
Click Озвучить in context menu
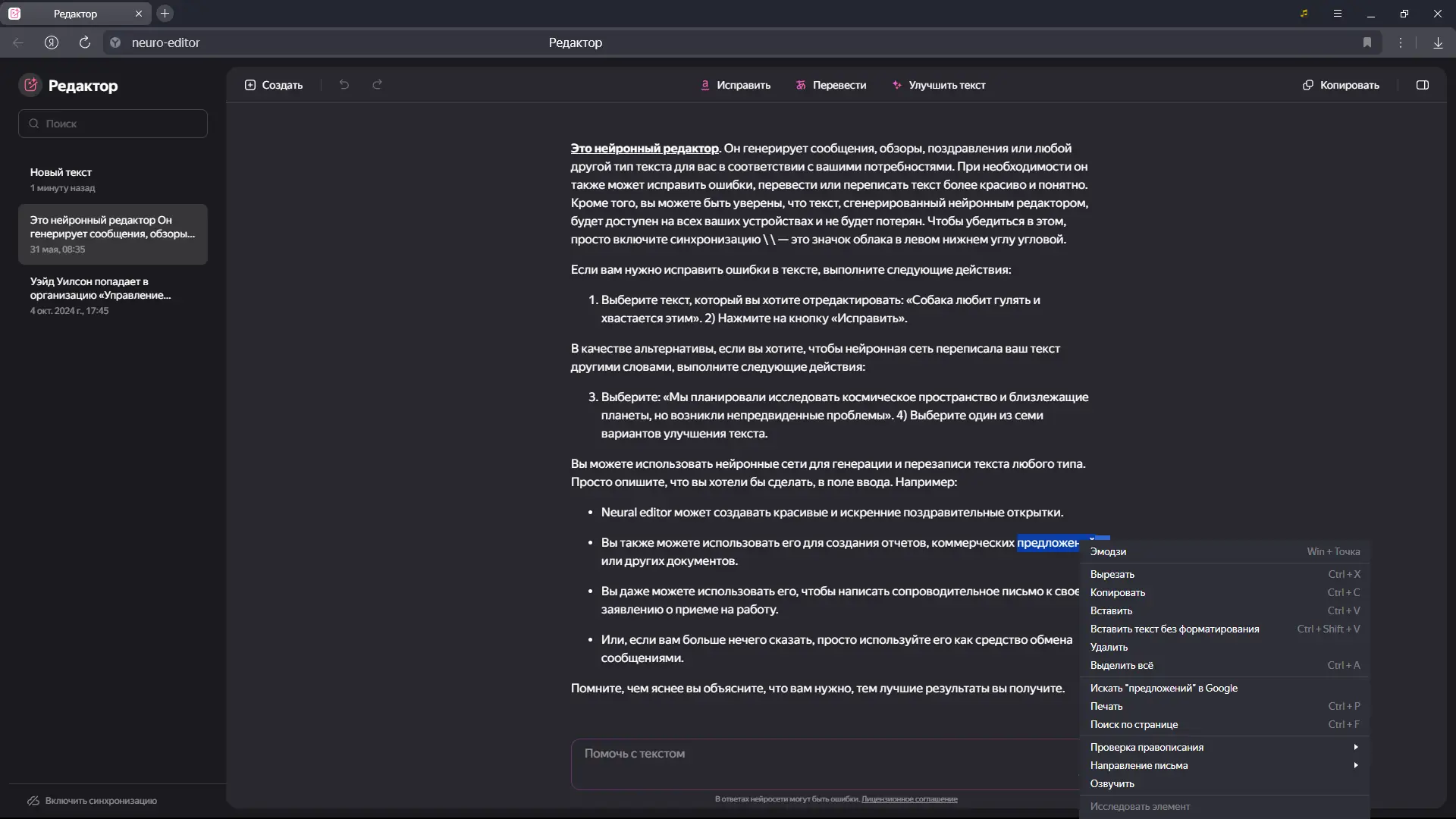click(1112, 783)
